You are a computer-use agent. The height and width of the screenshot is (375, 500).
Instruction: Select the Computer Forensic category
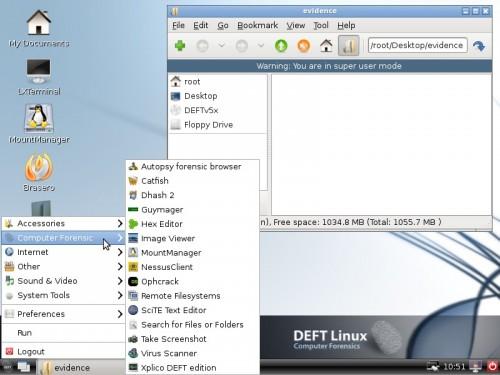point(64,238)
